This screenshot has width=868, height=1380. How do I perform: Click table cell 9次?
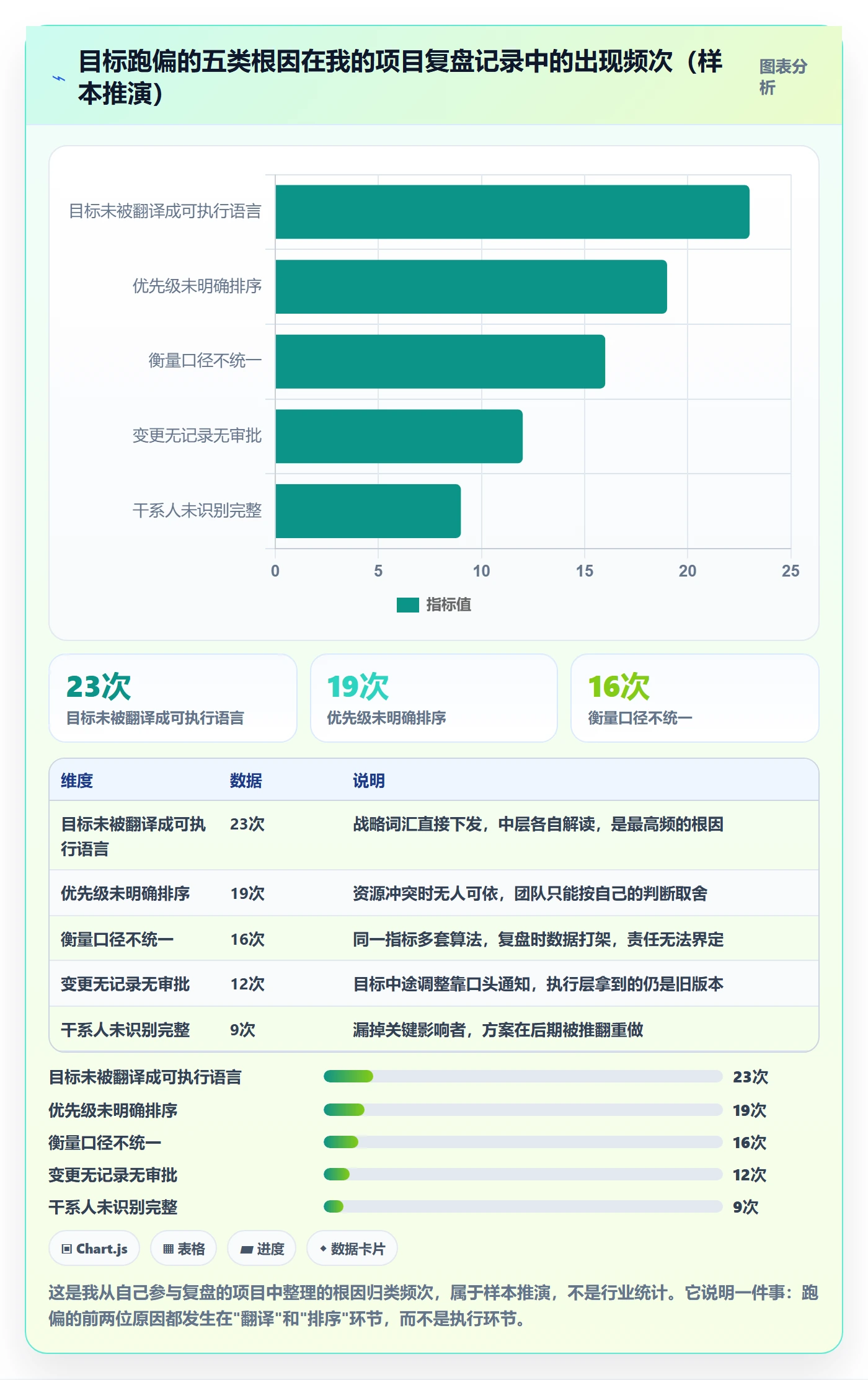242,1030
